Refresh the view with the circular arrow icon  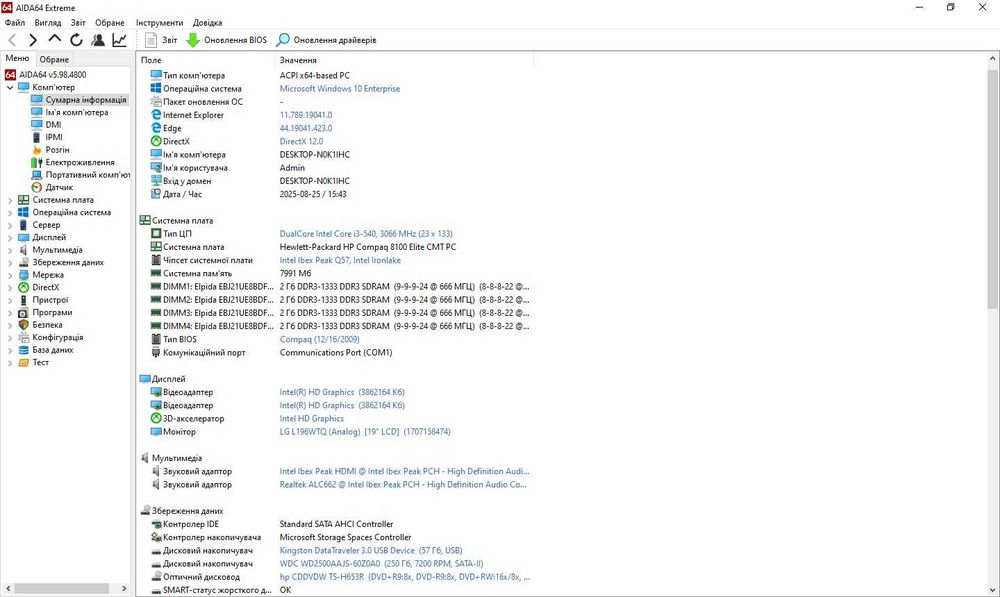tap(77, 40)
